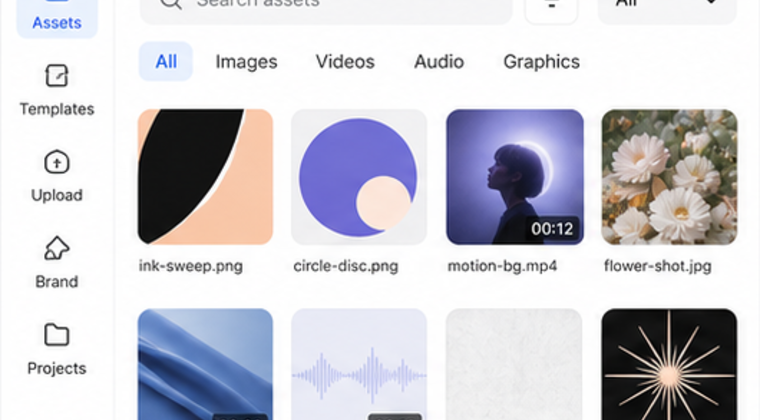Click the Projects label in sidebar

pos(57,368)
